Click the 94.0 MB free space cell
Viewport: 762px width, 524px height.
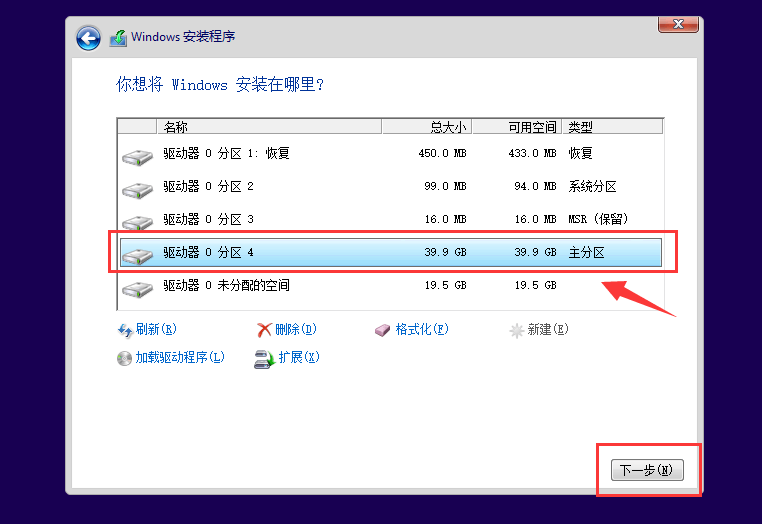point(535,187)
